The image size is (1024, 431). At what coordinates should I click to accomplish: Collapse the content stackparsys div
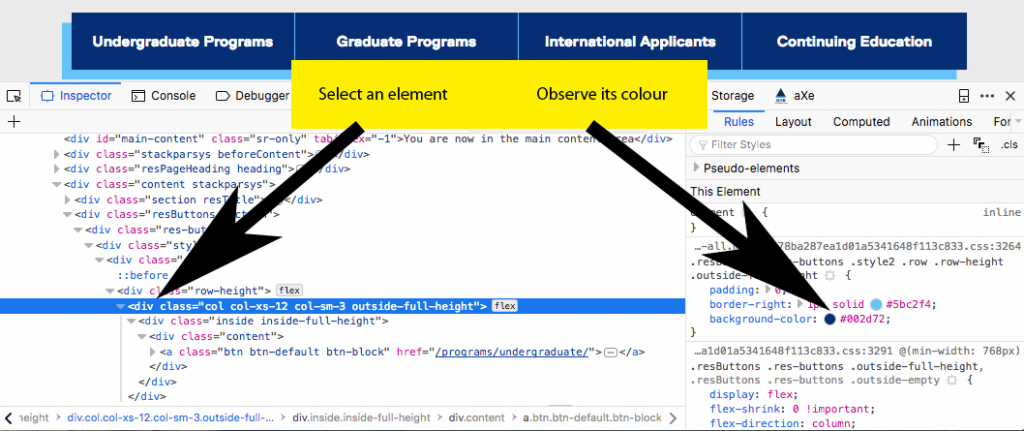57,184
